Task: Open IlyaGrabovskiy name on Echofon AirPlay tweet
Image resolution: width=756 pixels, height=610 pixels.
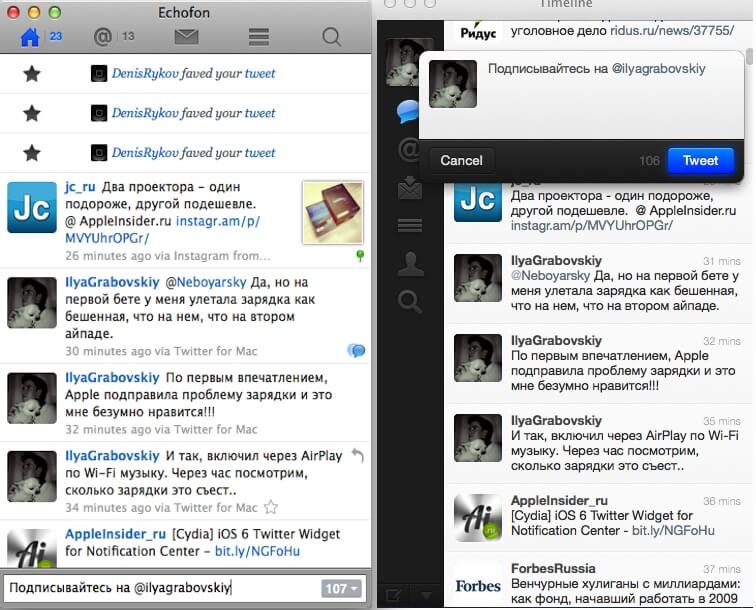Action: tap(112, 456)
